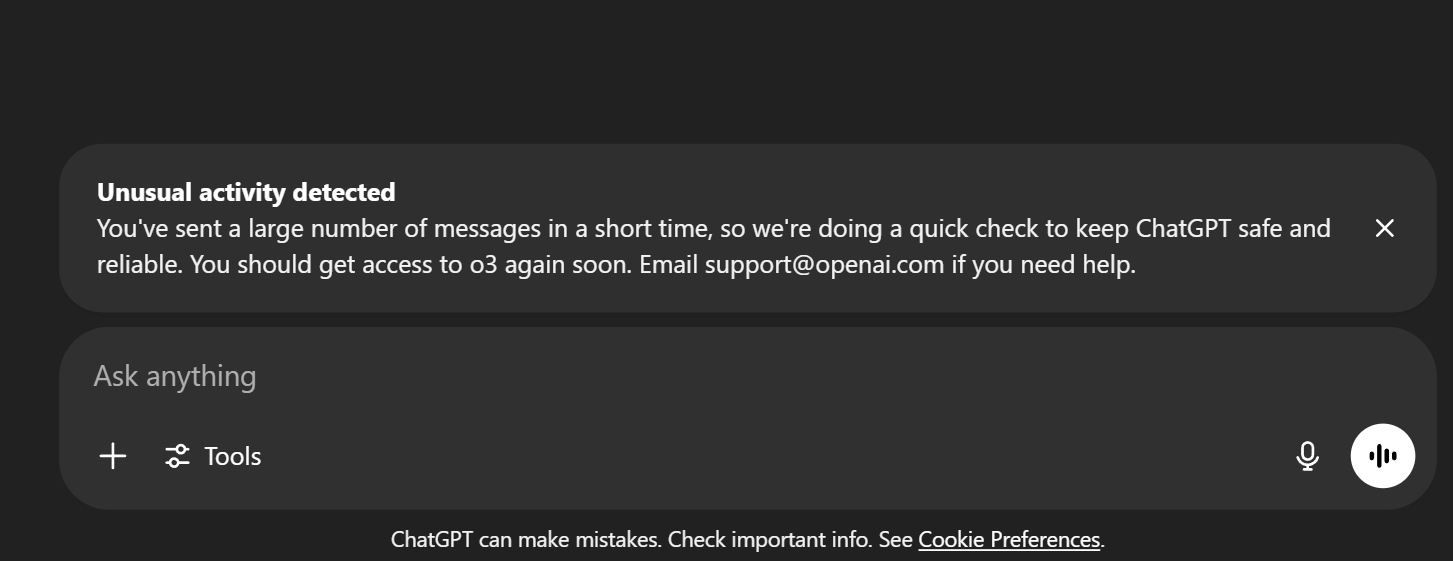Click the plus icon to attach files

113,456
